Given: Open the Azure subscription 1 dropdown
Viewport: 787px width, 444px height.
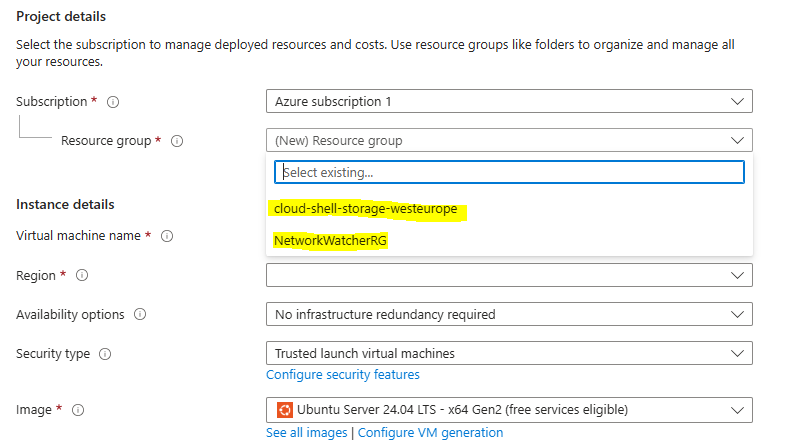Looking at the screenshot, I should coord(509,101).
